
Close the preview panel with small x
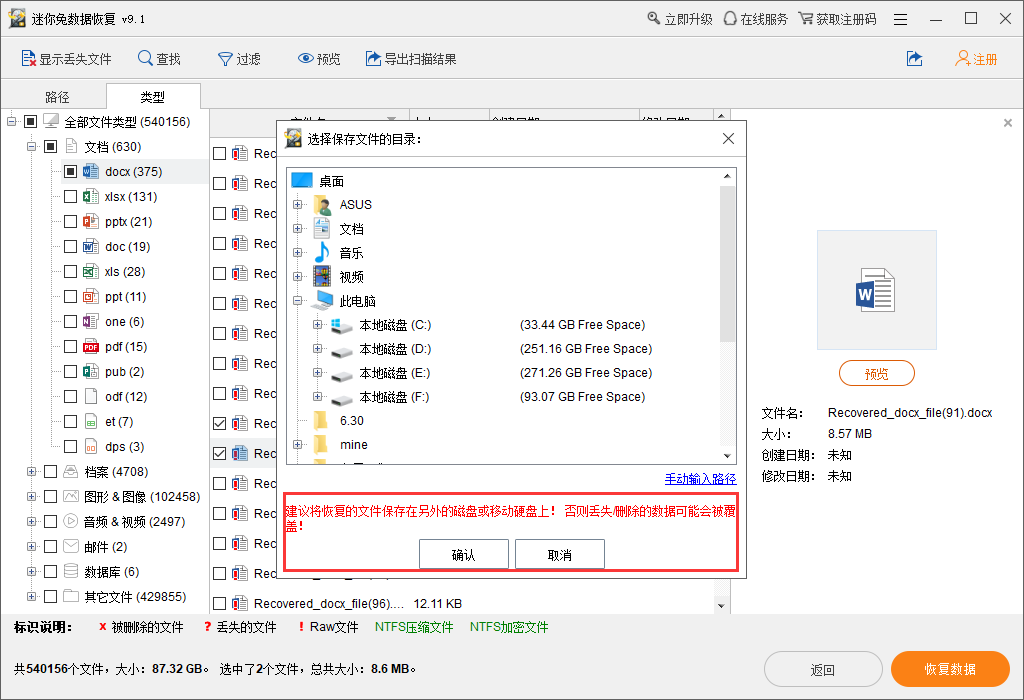(1008, 123)
